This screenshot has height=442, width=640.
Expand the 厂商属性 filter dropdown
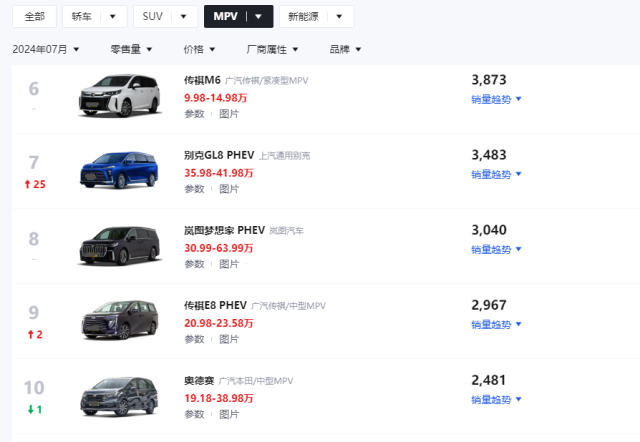(276, 49)
